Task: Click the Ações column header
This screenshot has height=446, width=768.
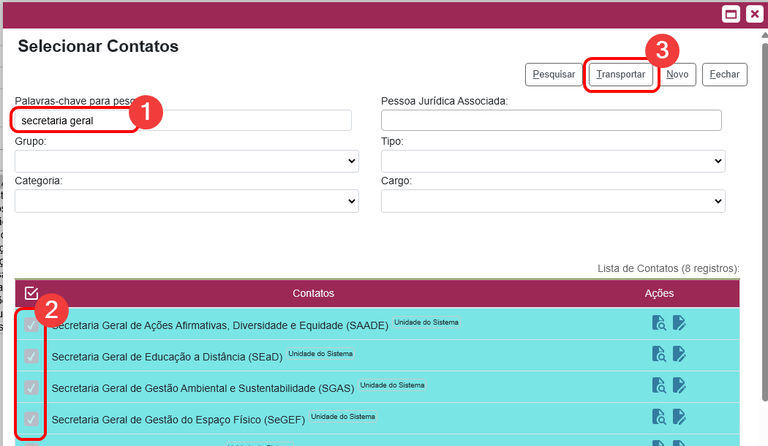Action: (x=659, y=293)
